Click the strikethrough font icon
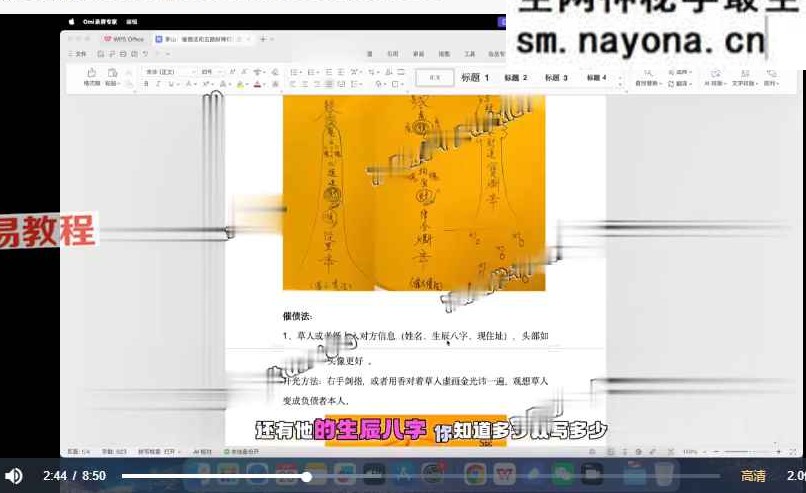Screen dimensions: 806x493 190,84
